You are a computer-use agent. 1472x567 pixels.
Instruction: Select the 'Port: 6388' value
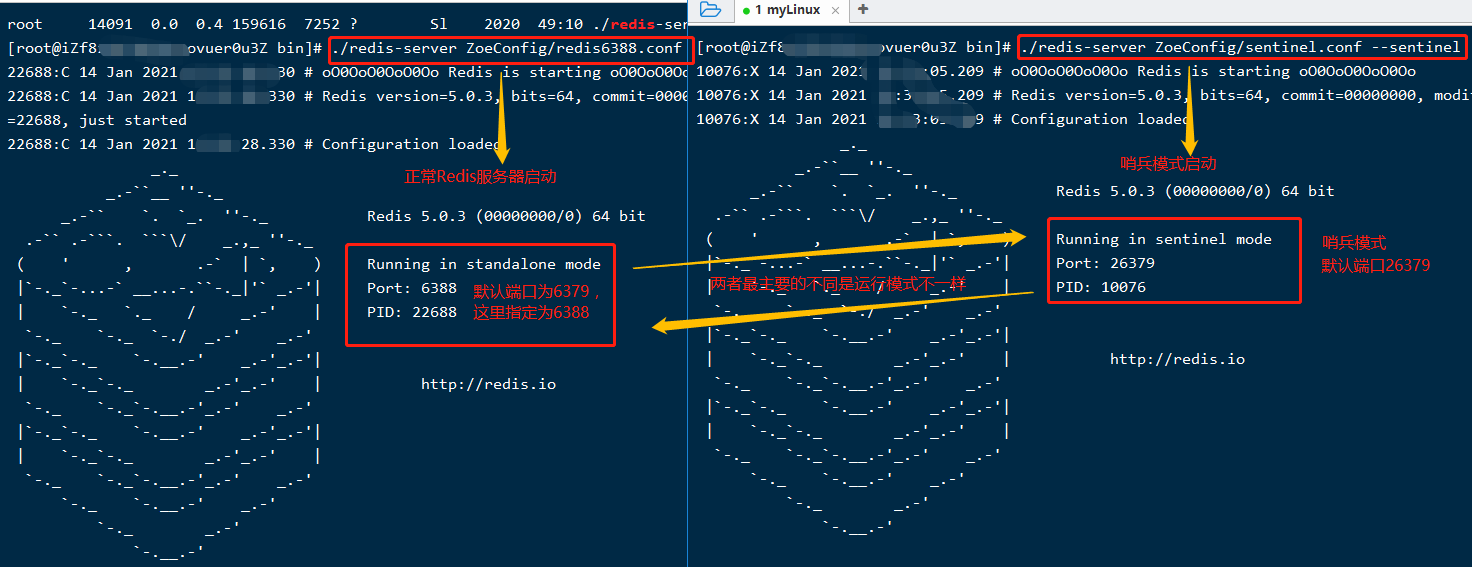click(x=412, y=288)
